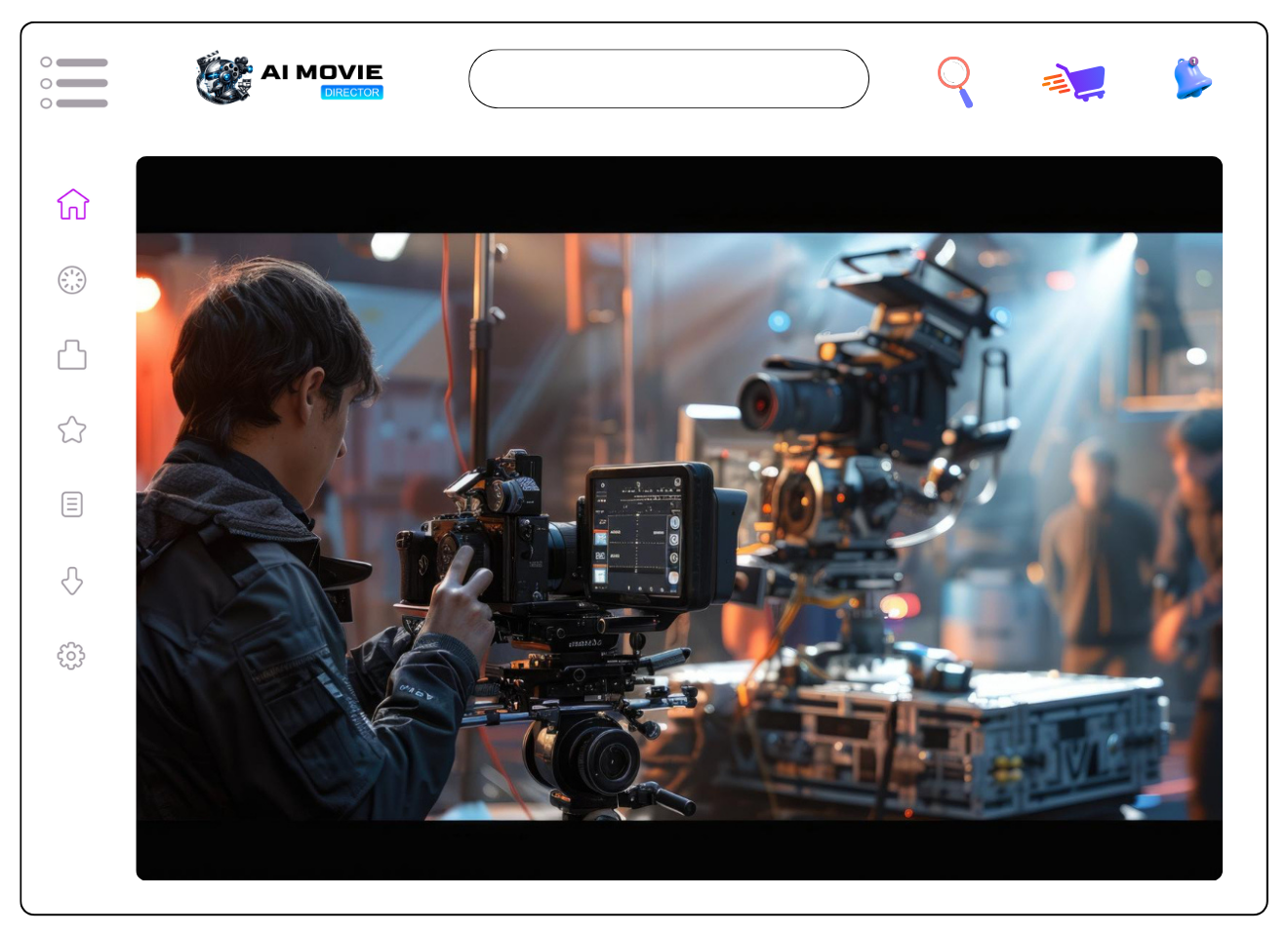1288x937 pixels.
Task: Click the AI MOVIE brand title
Action: 321,72
